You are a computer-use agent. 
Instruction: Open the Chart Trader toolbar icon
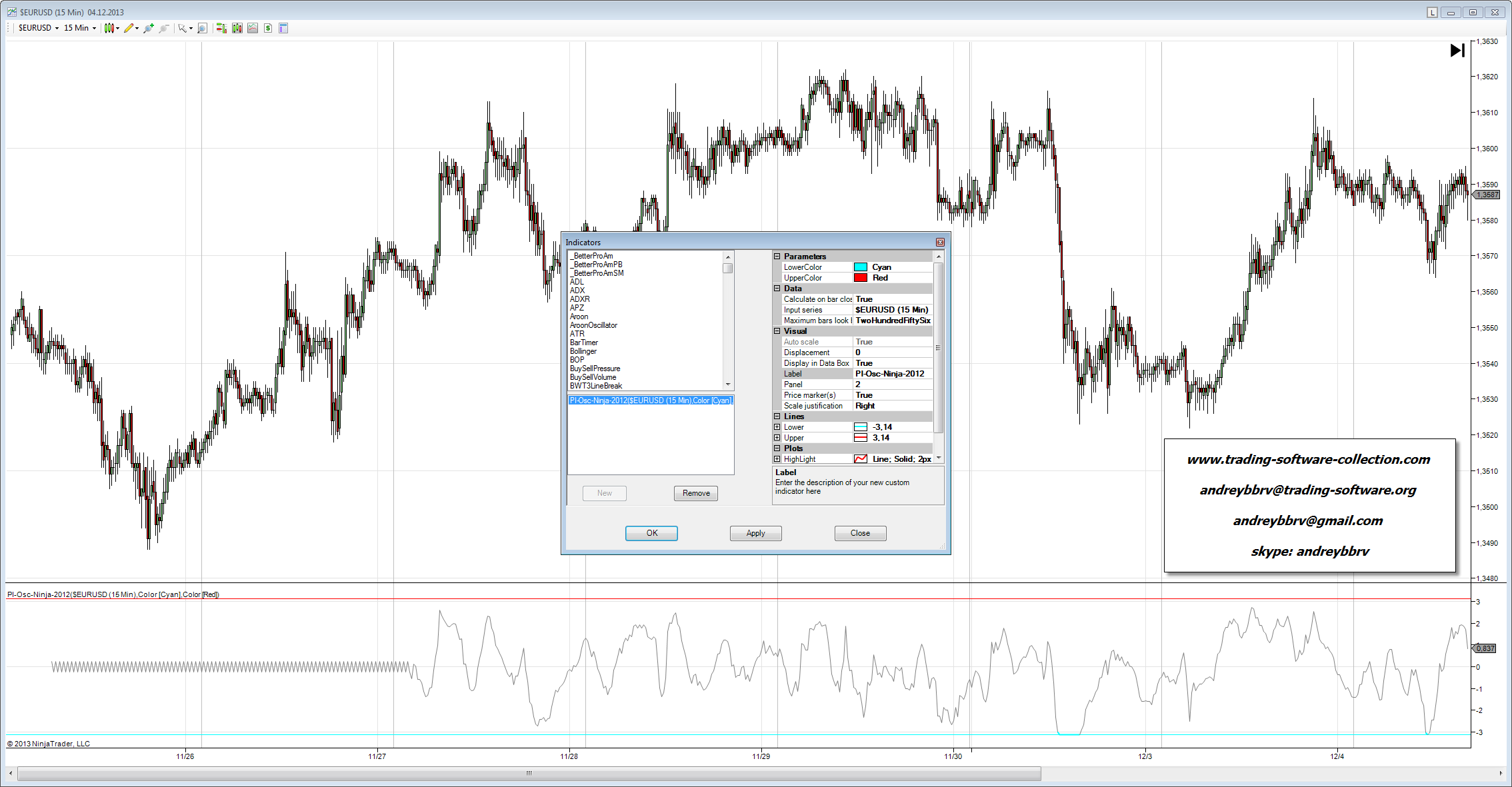point(221,28)
